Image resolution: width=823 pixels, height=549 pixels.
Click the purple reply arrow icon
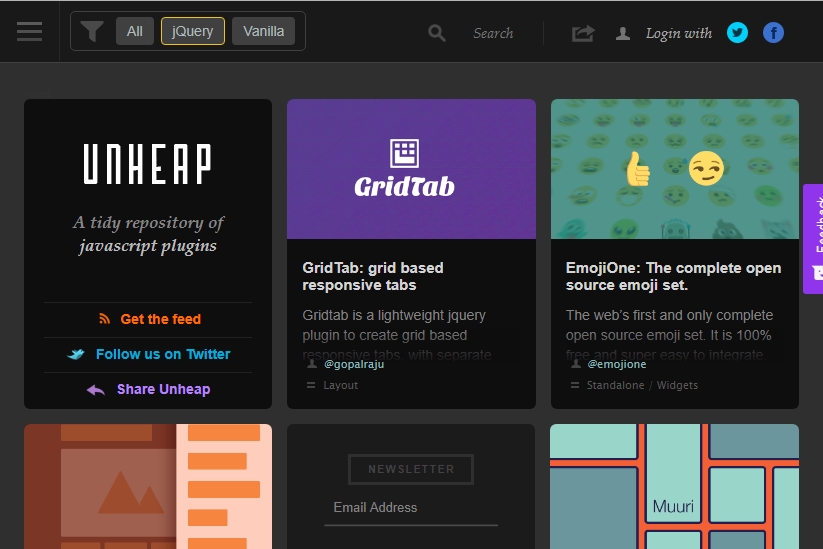click(96, 389)
